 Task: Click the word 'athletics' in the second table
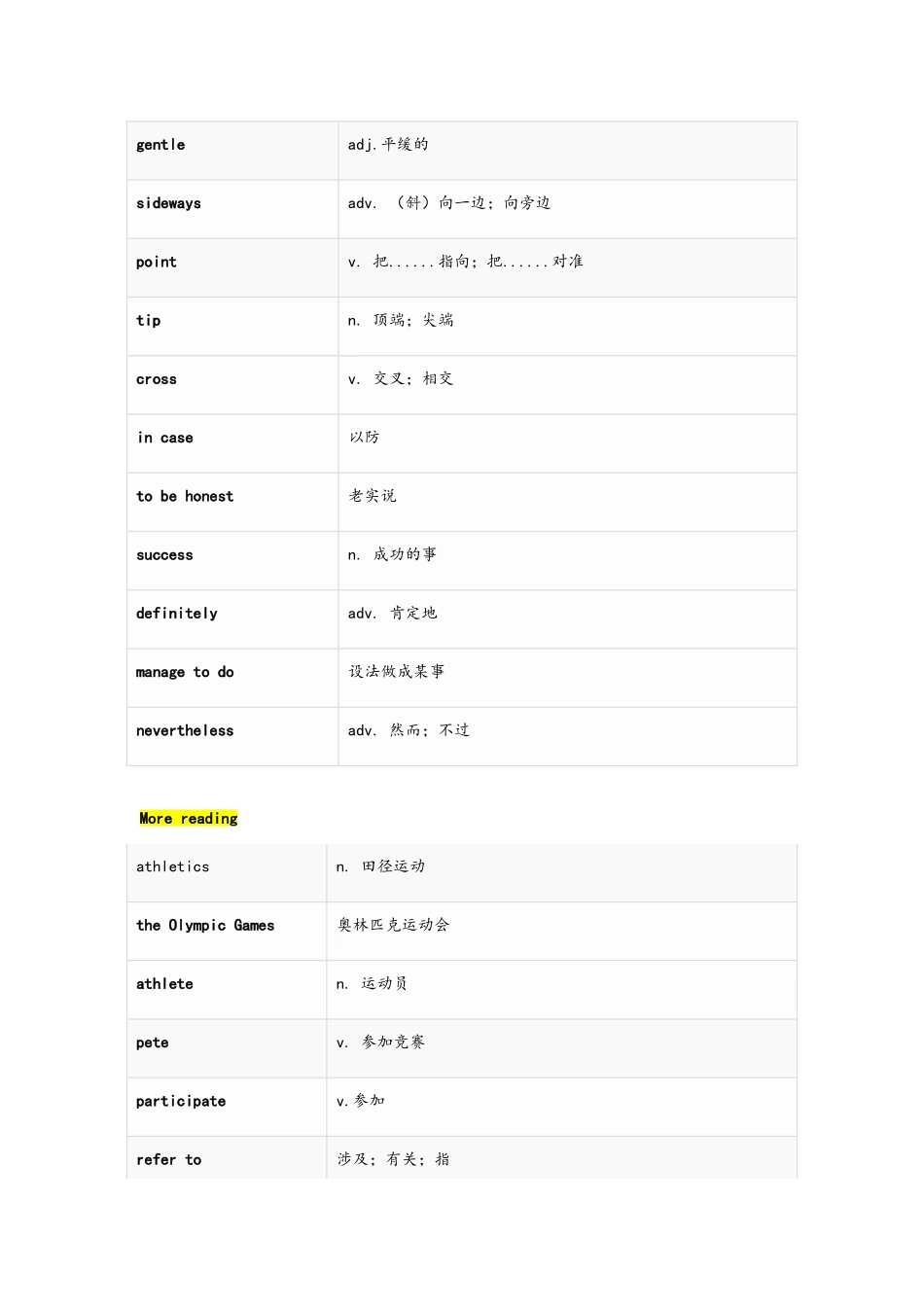click(173, 867)
